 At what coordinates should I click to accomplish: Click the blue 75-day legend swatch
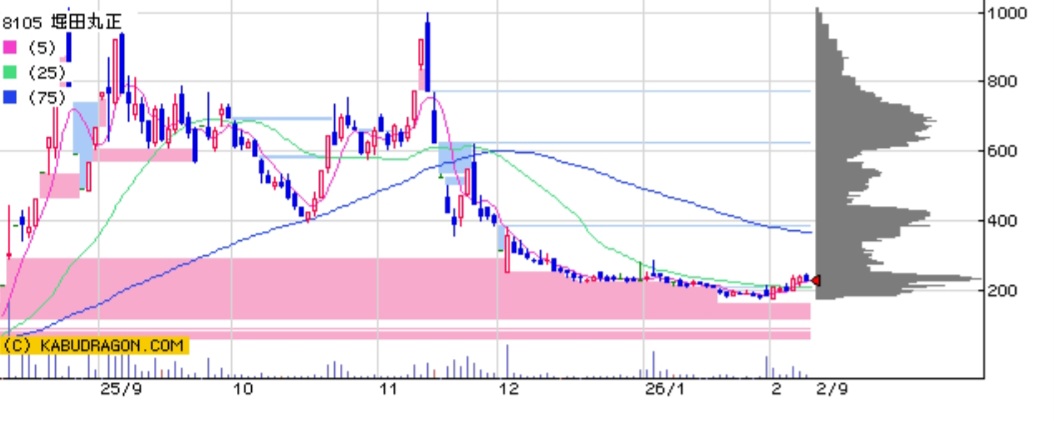[x=10, y=97]
